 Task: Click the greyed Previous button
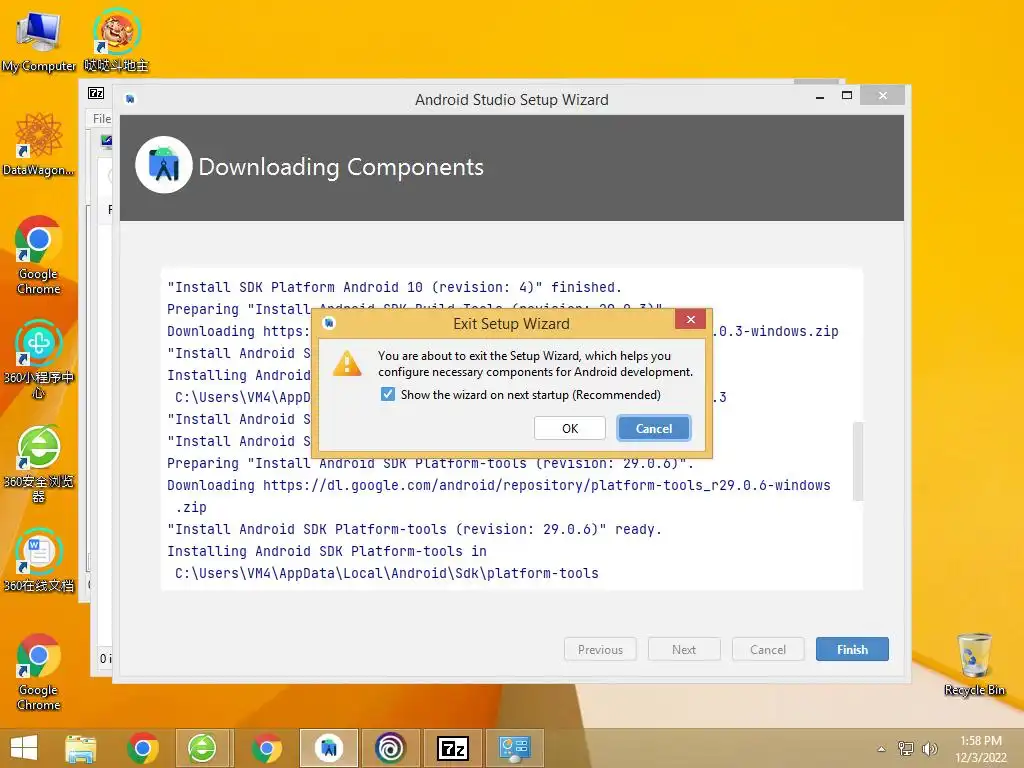[600, 649]
